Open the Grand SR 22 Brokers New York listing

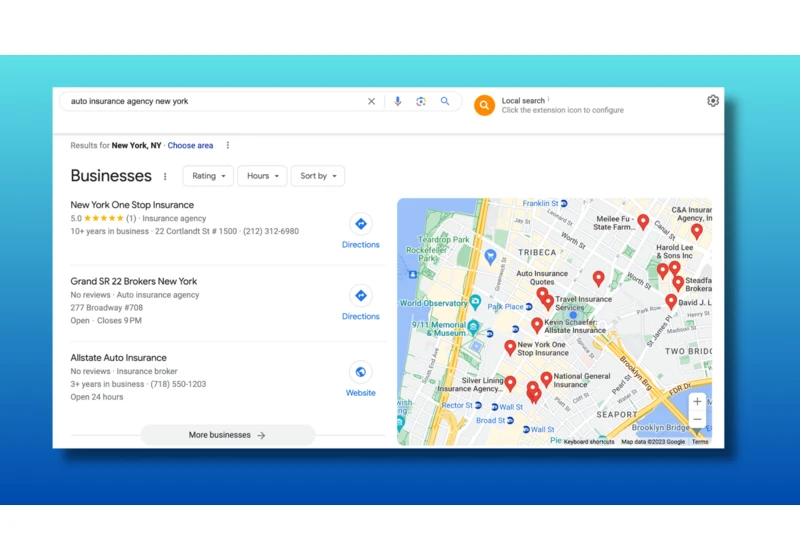[134, 281]
